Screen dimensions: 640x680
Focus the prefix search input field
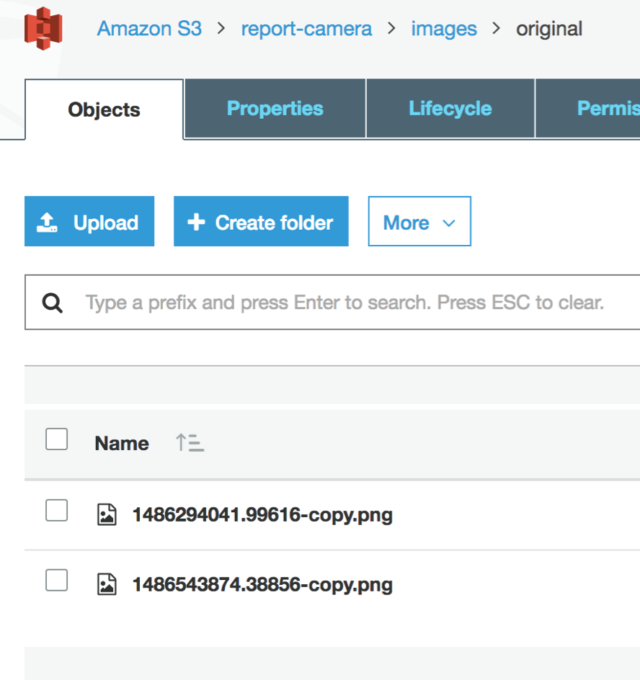tap(333, 302)
